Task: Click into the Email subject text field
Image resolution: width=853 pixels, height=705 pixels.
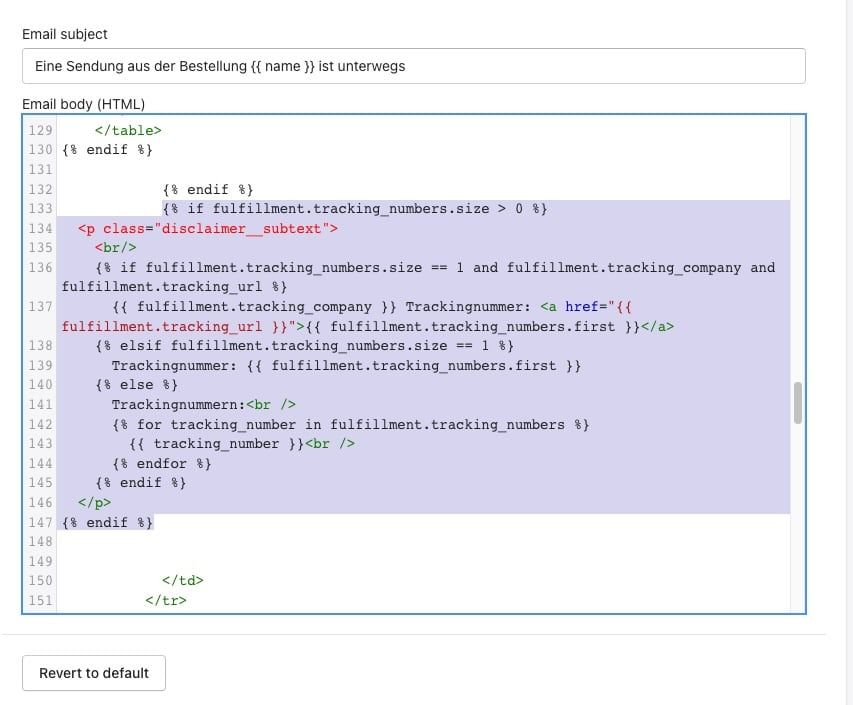Action: [413, 66]
